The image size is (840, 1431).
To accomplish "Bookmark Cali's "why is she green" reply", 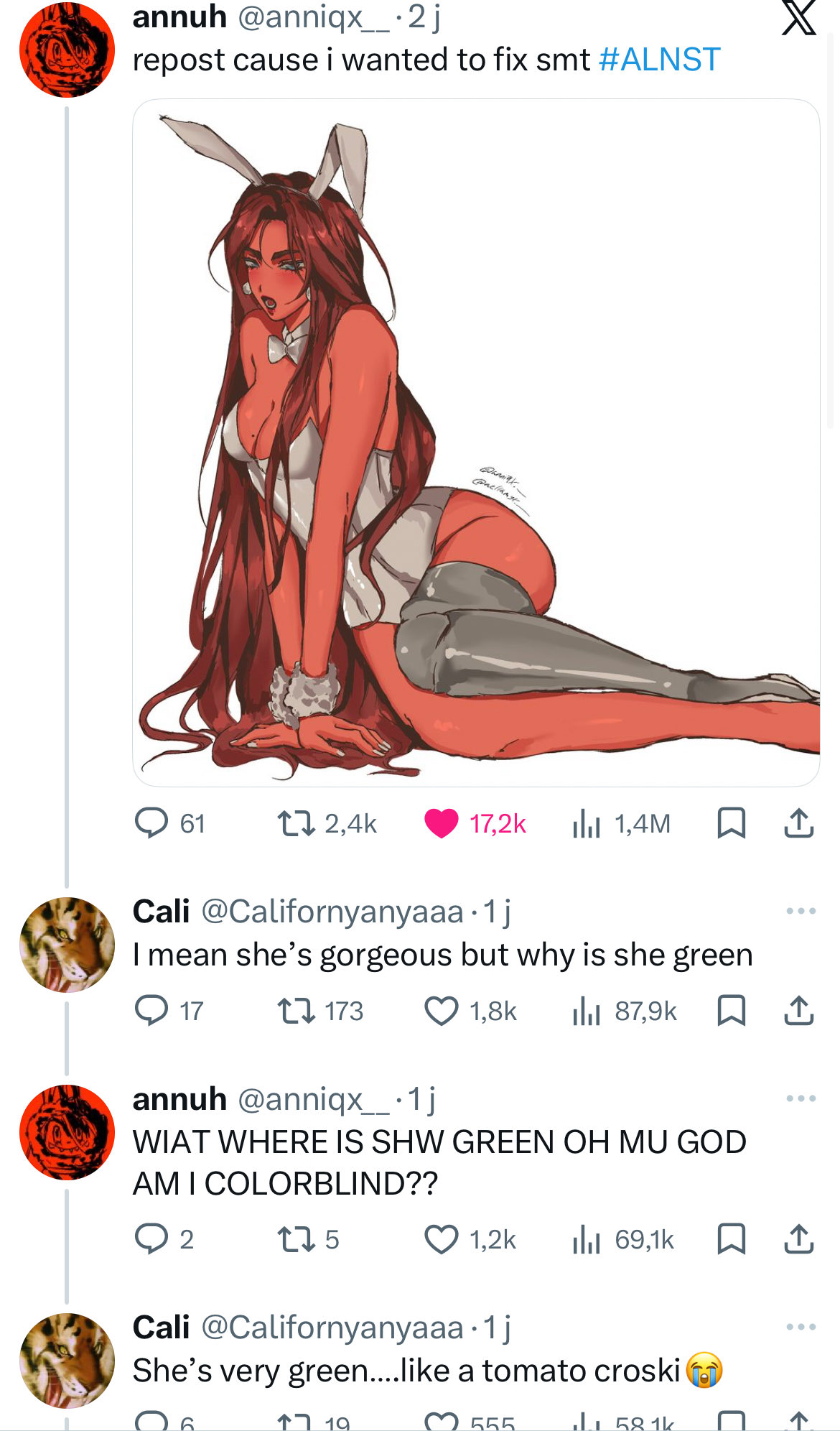I will click(731, 1011).
